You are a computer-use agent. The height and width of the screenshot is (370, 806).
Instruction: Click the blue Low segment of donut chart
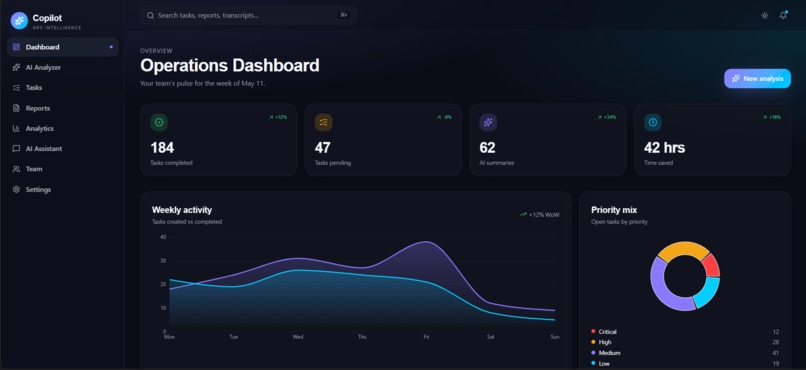coord(707,291)
